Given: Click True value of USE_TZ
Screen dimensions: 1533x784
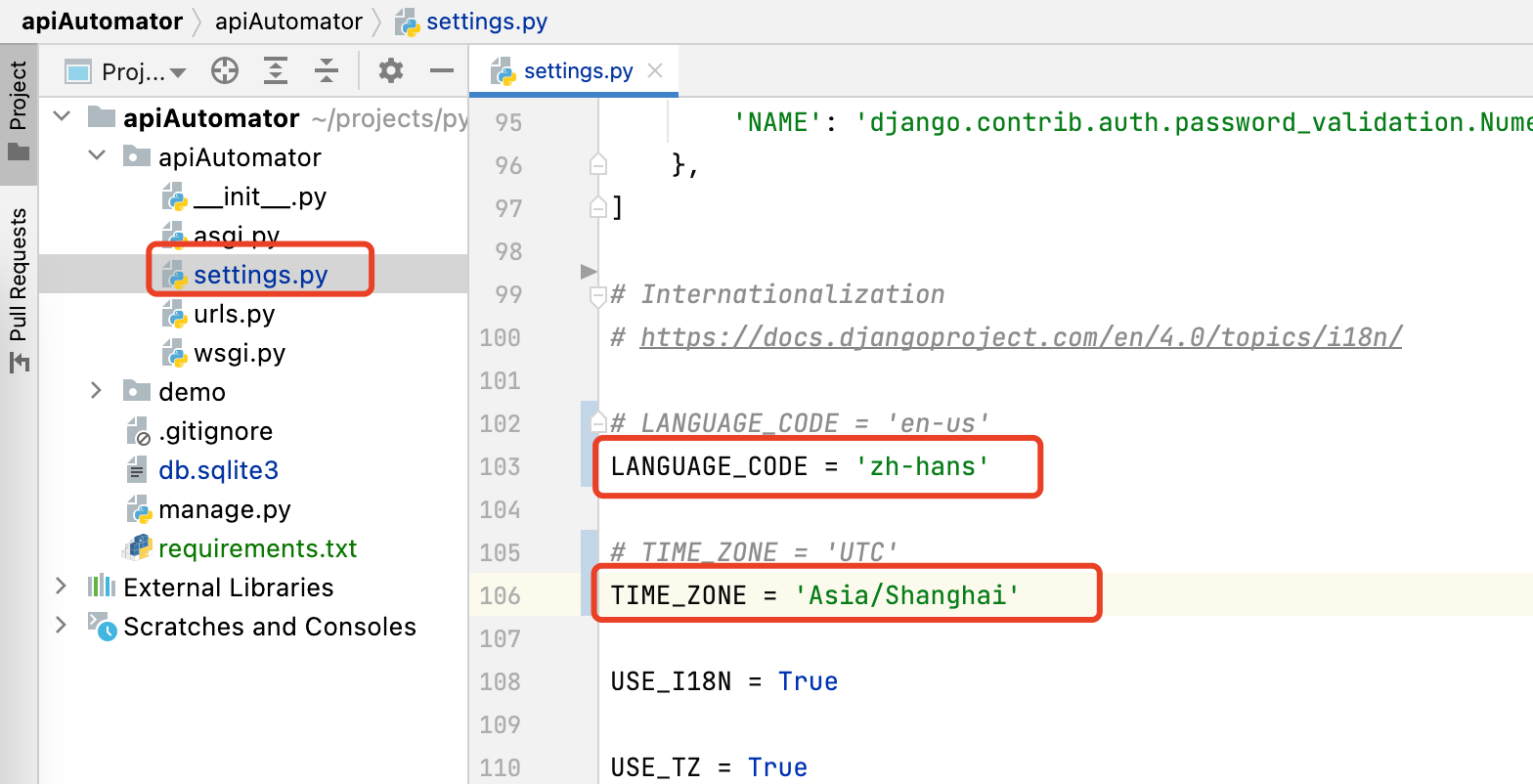Looking at the screenshot, I should pyautogui.click(x=777, y=767).
